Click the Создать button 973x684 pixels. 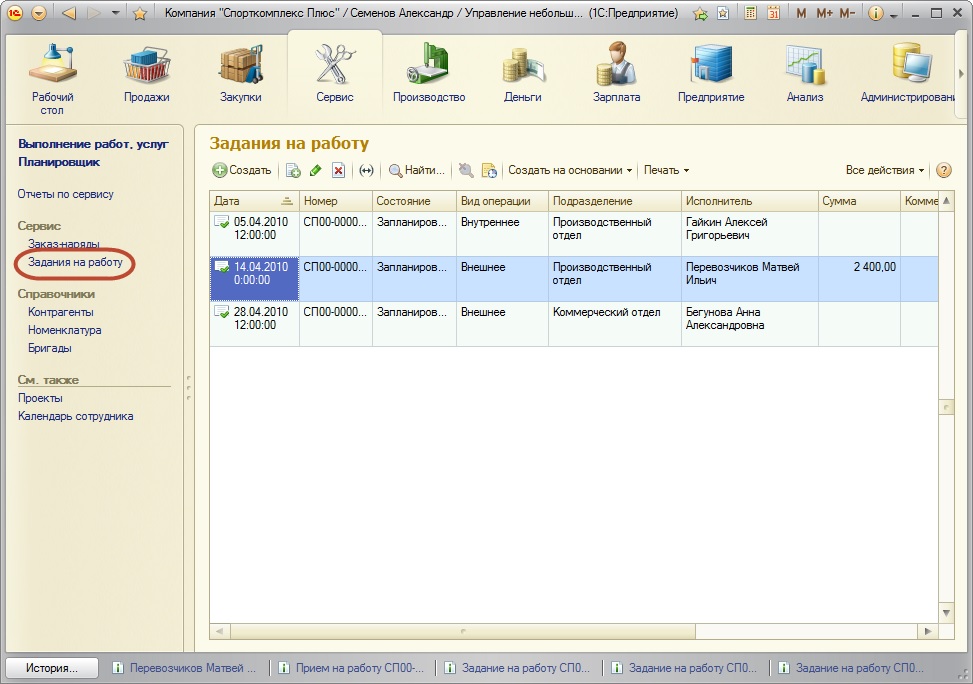tap(242, 171)
